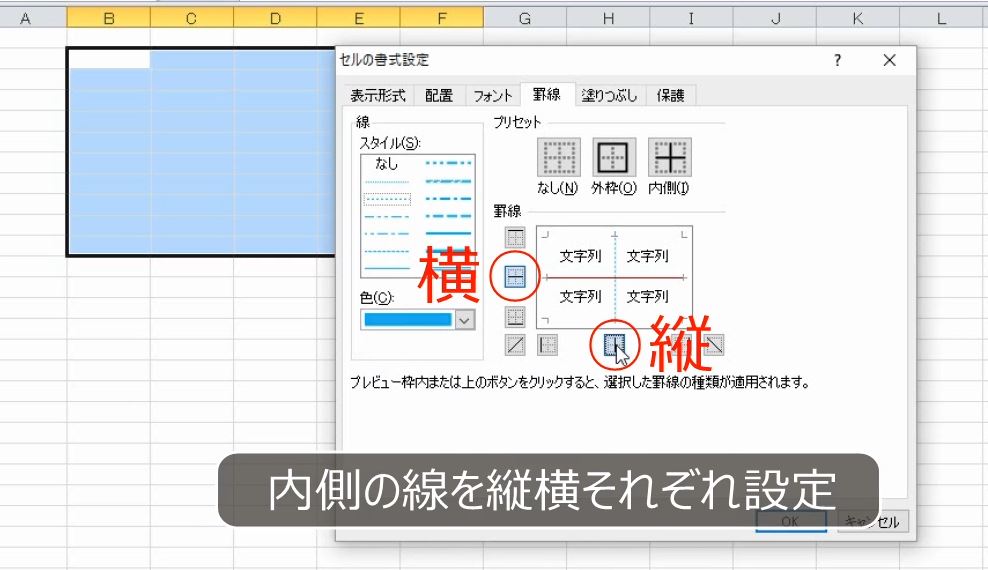Select column D header
This screenshot has width=988, height=570.
(275, 18)
